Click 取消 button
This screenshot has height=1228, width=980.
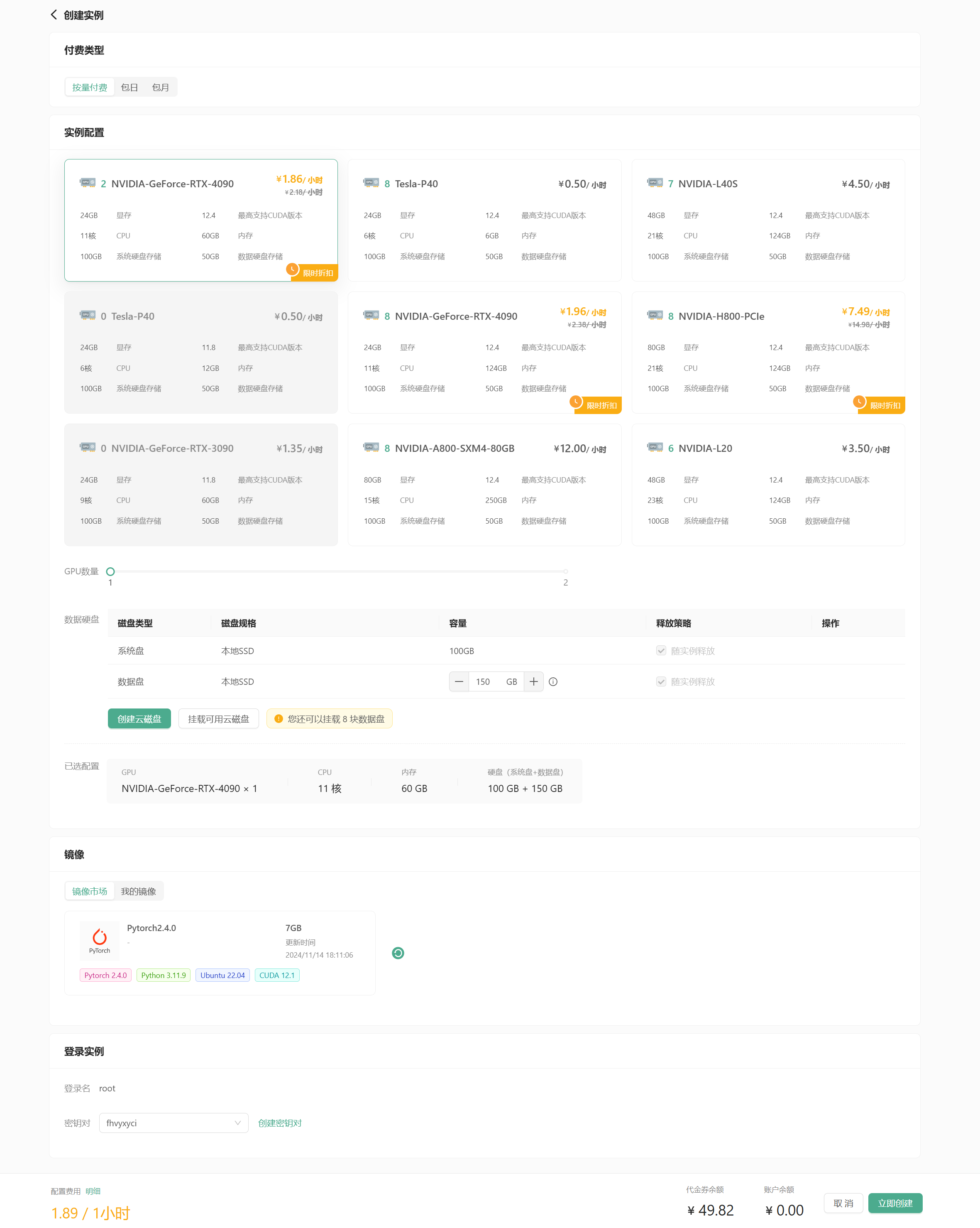tap(843, 1203)
